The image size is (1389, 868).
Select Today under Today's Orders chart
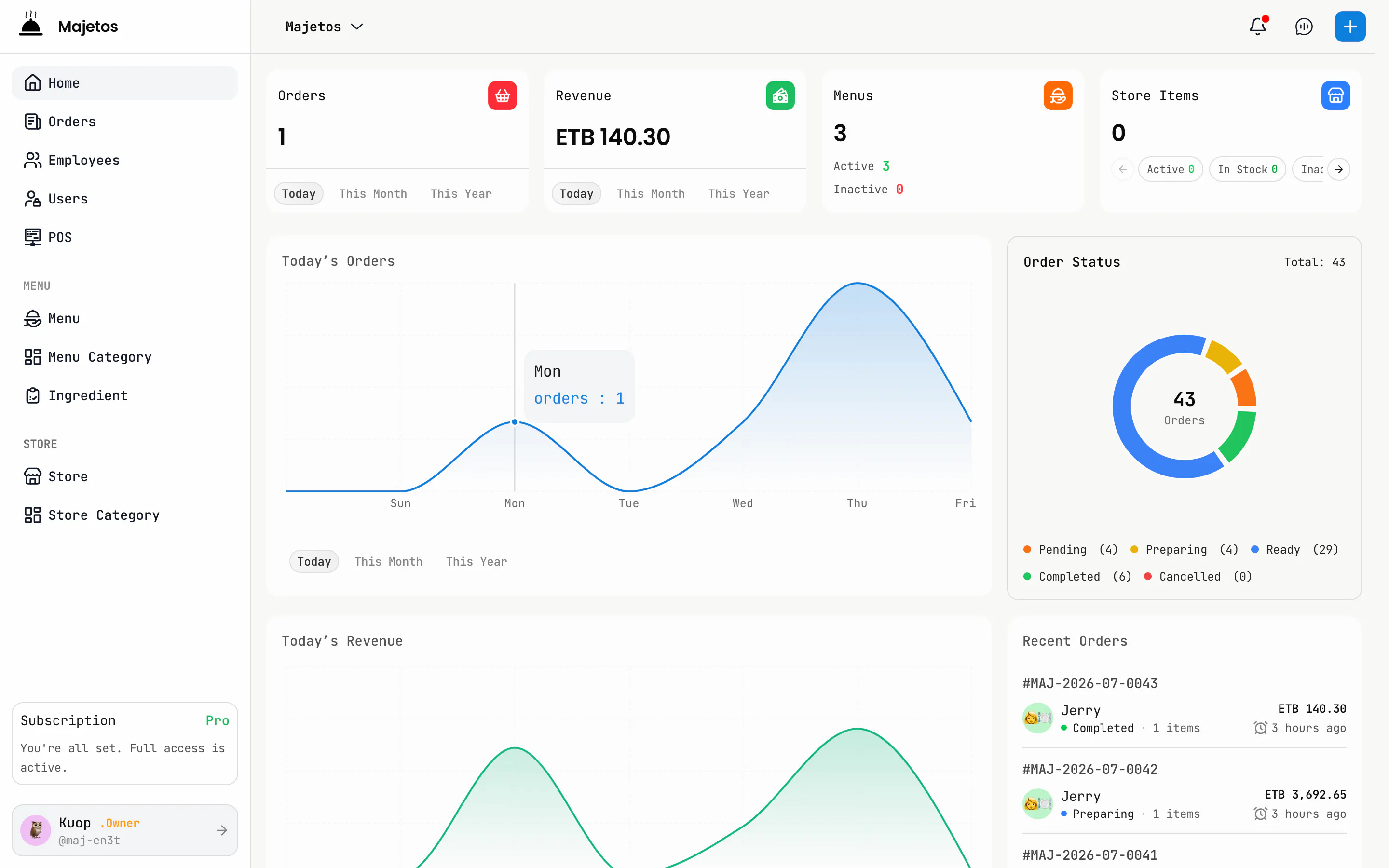(x=314, y=561)
